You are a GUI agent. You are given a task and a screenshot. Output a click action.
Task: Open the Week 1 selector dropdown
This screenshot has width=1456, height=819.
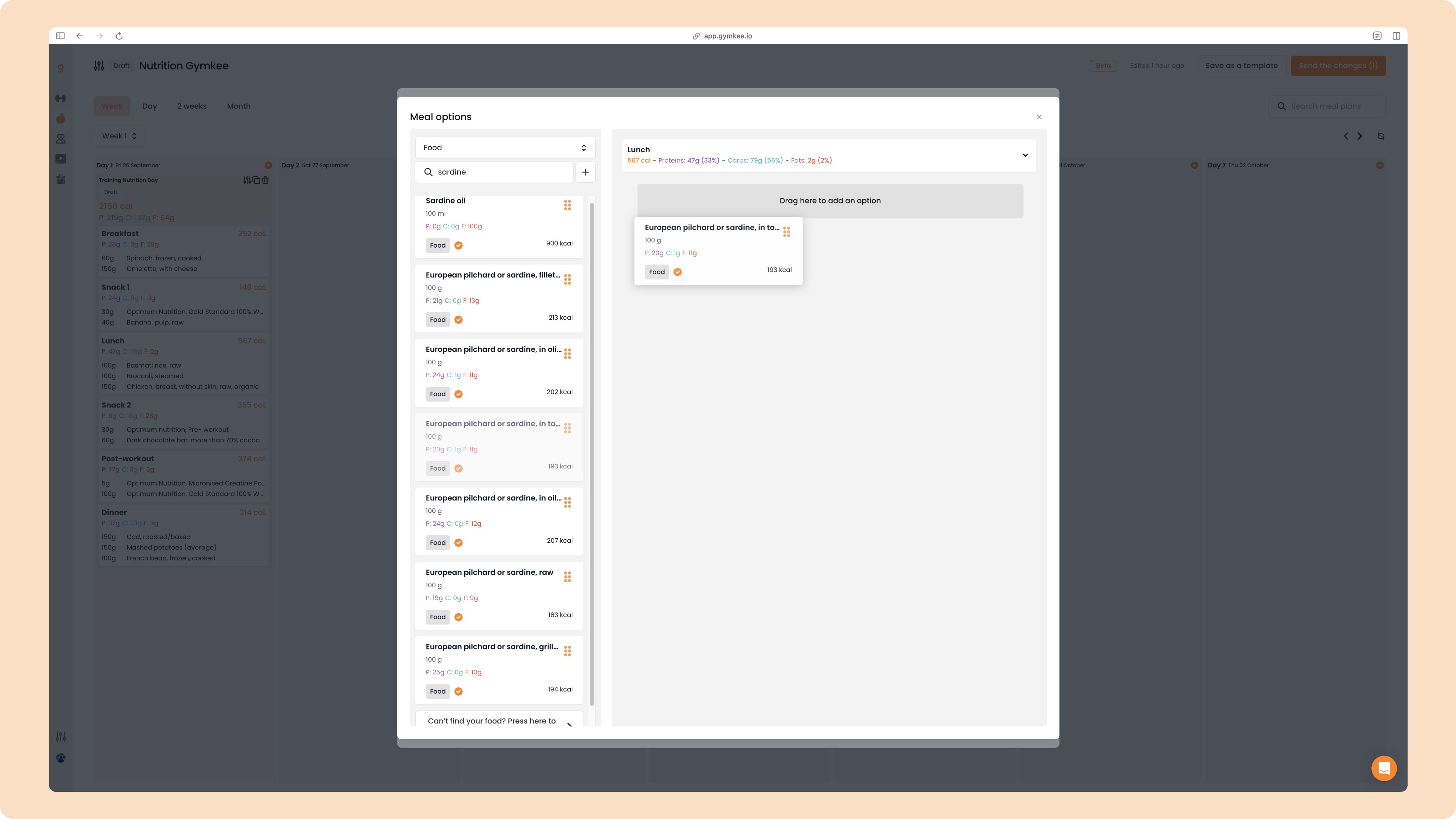pyautogui.click(x=119, y=136)
